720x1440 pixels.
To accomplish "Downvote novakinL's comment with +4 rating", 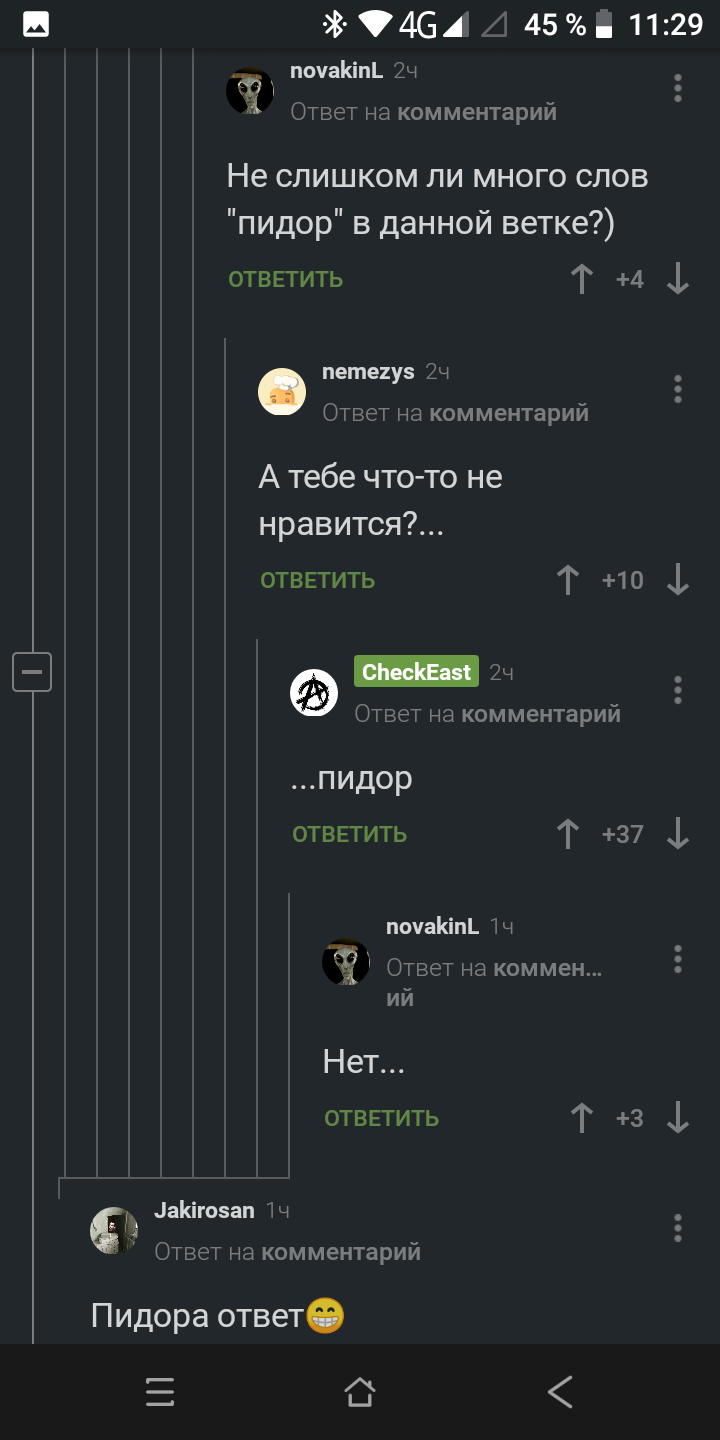I will coord(678,279).
